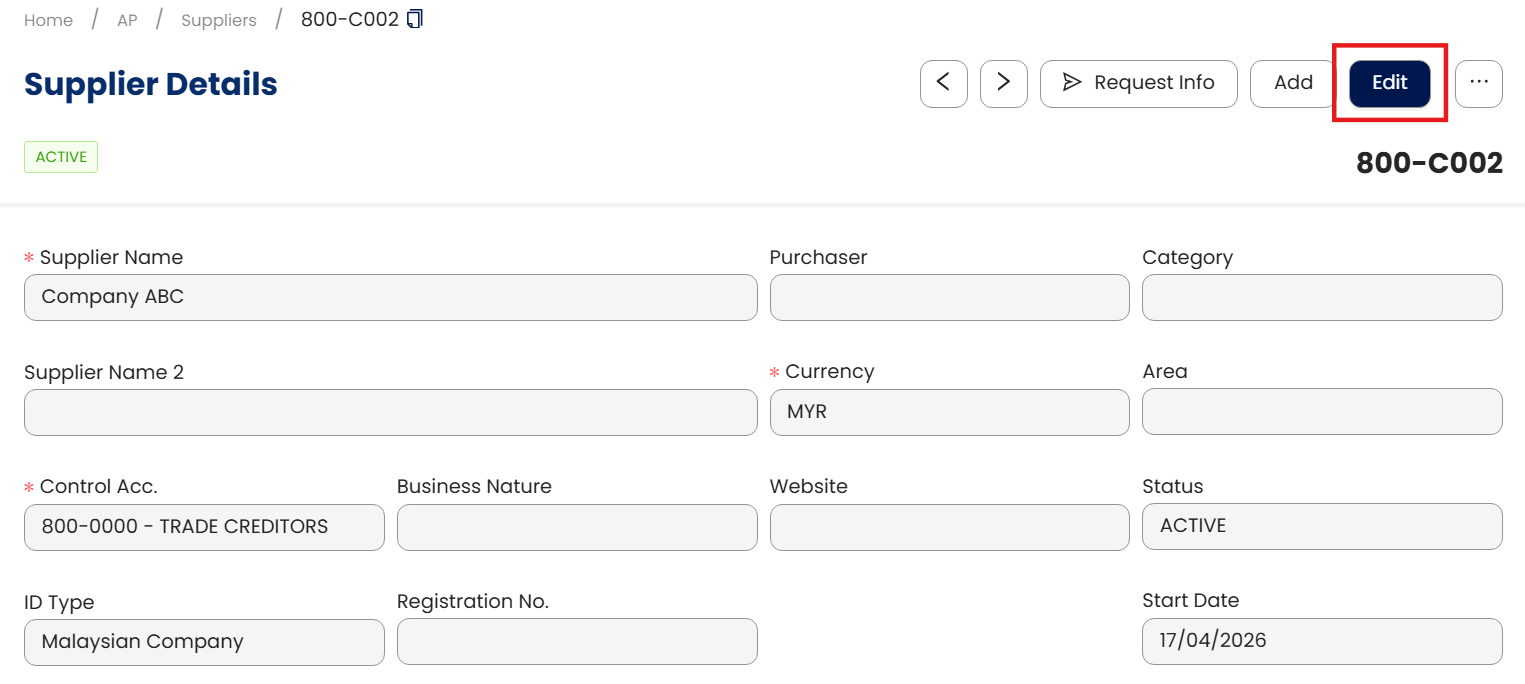The image size is (1525, 684).
Task: Go to next supplier record
Action: click(x=1003, y=83)
